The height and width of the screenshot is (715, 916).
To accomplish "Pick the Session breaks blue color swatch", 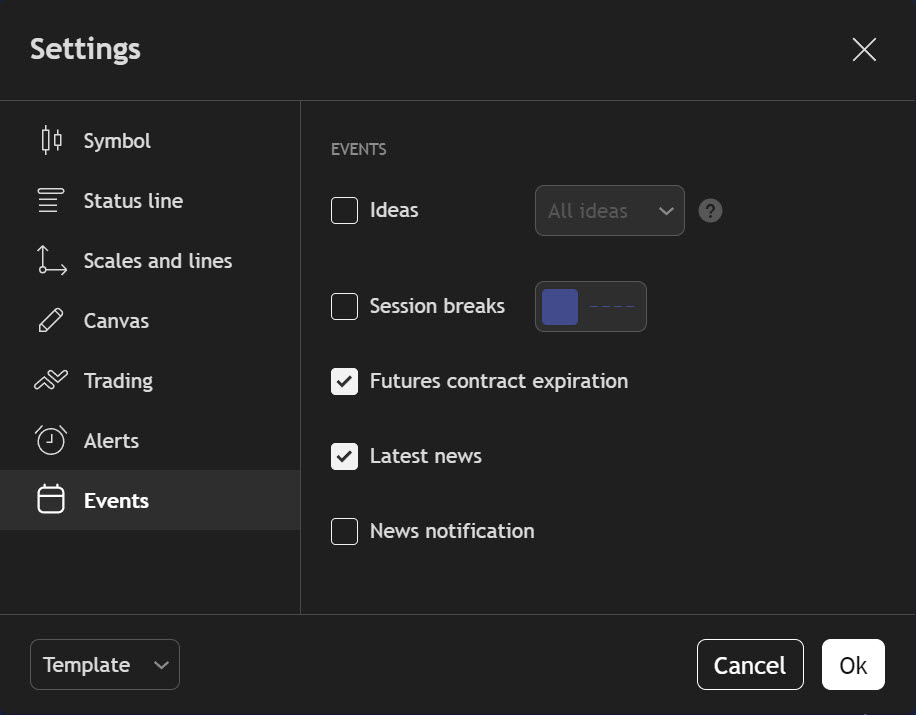I will (560, 306).
